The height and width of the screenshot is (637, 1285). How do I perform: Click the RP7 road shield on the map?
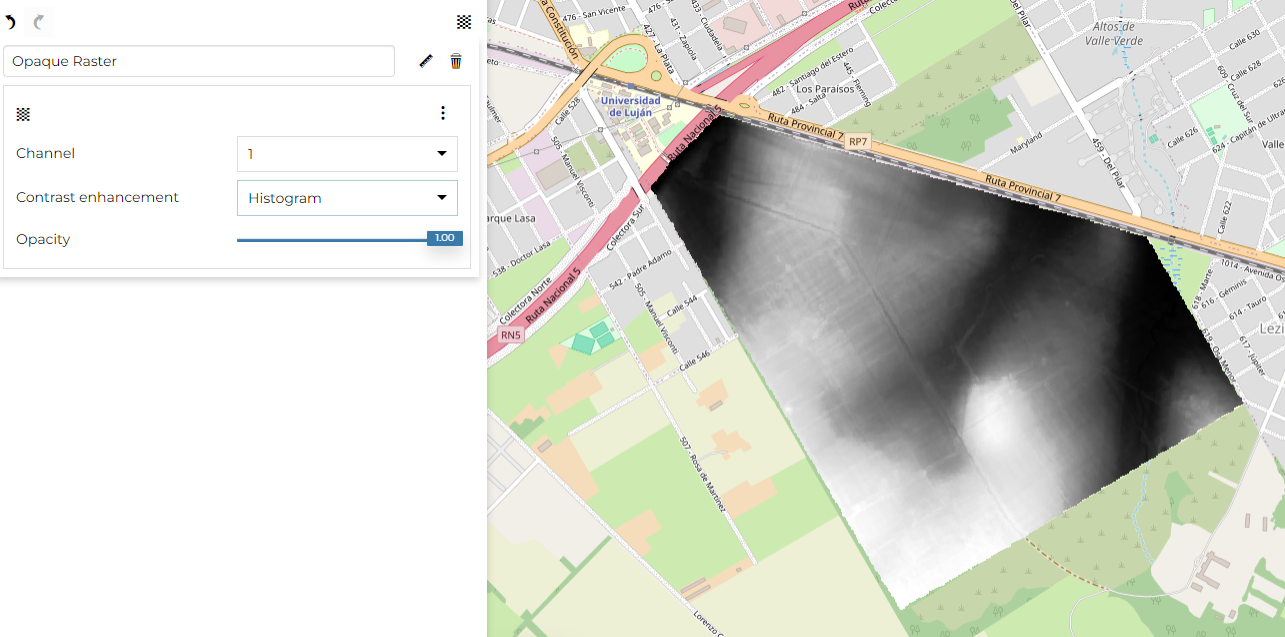[x=857, y=143]
